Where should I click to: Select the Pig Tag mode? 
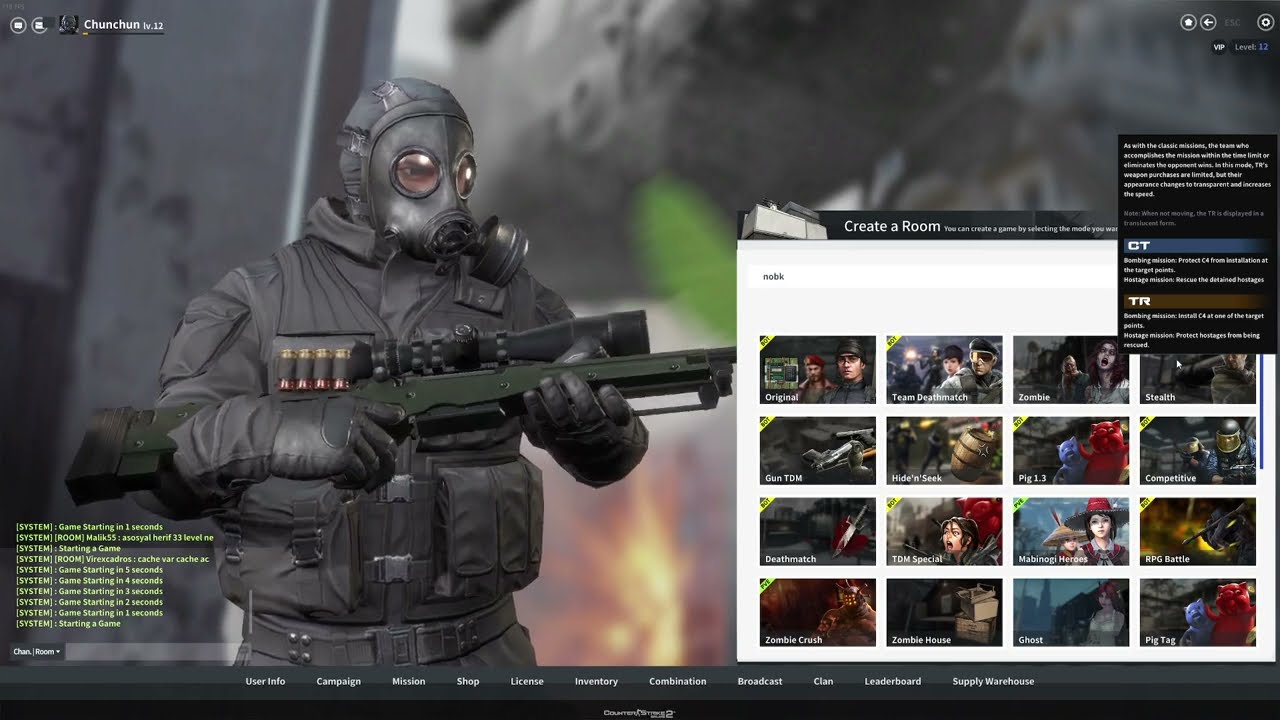1197,613
